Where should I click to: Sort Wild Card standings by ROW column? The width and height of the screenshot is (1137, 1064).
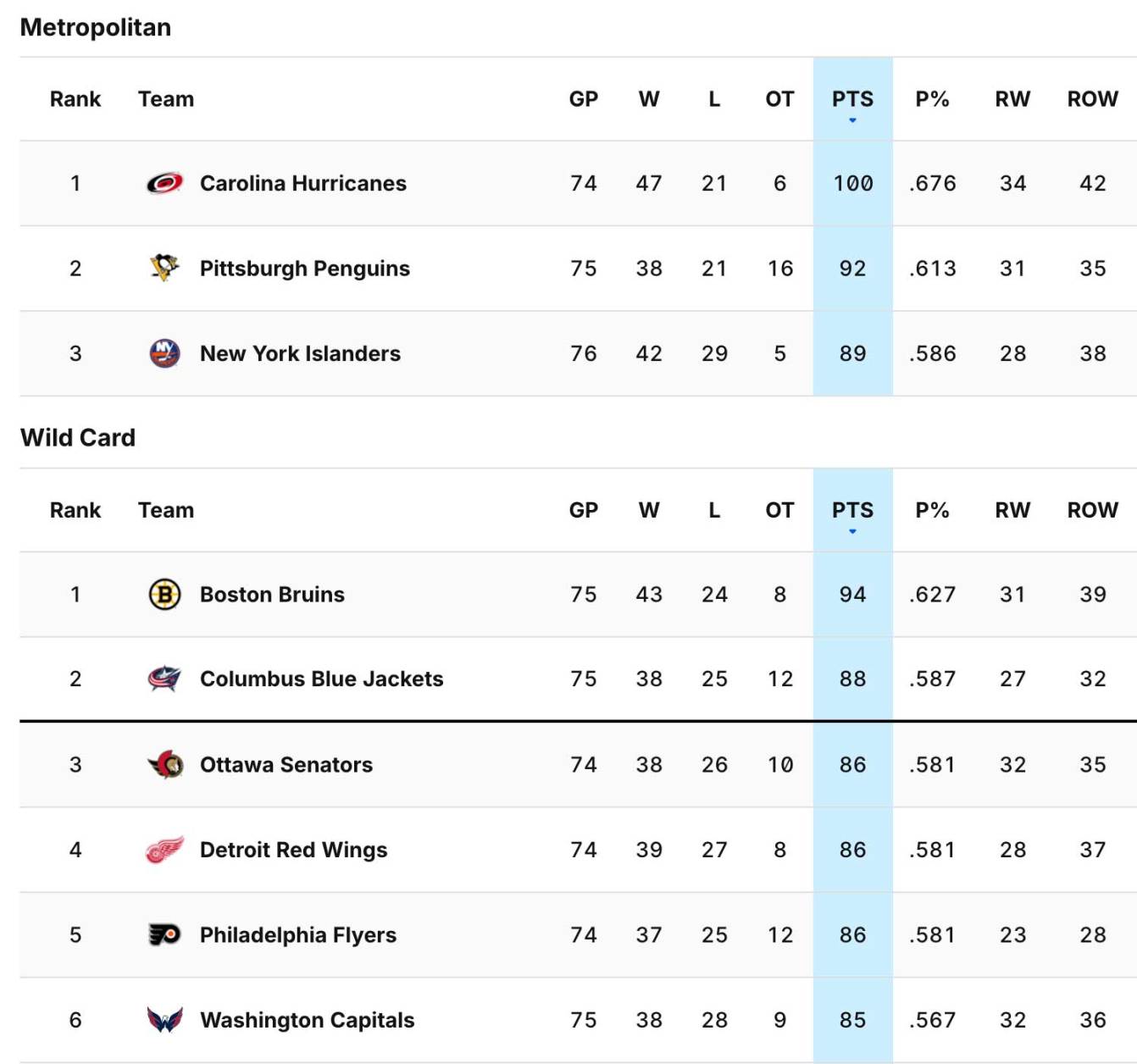[1092, 510]
